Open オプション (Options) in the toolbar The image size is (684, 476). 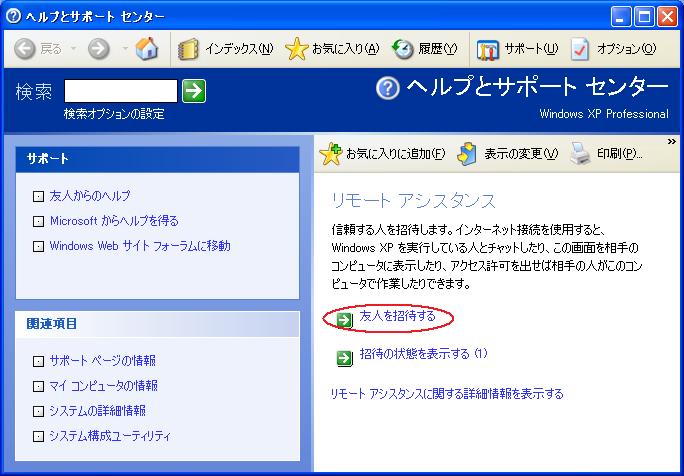tap(613, 49)
